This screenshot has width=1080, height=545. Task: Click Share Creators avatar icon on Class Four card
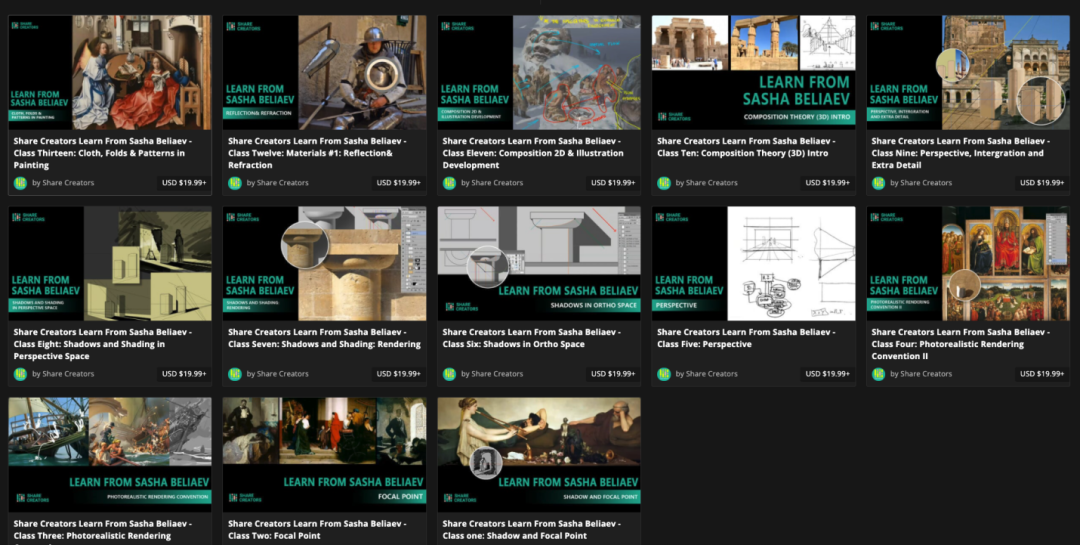878,374
